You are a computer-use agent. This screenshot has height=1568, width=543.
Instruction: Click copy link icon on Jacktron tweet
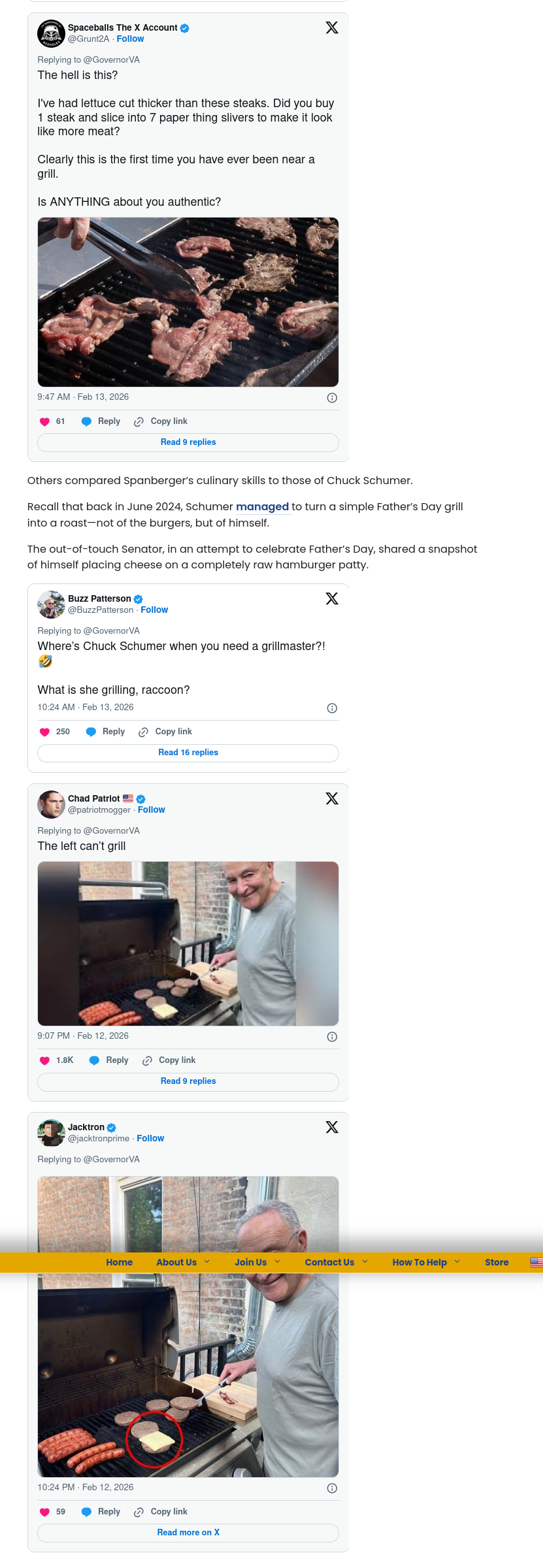139,1512
